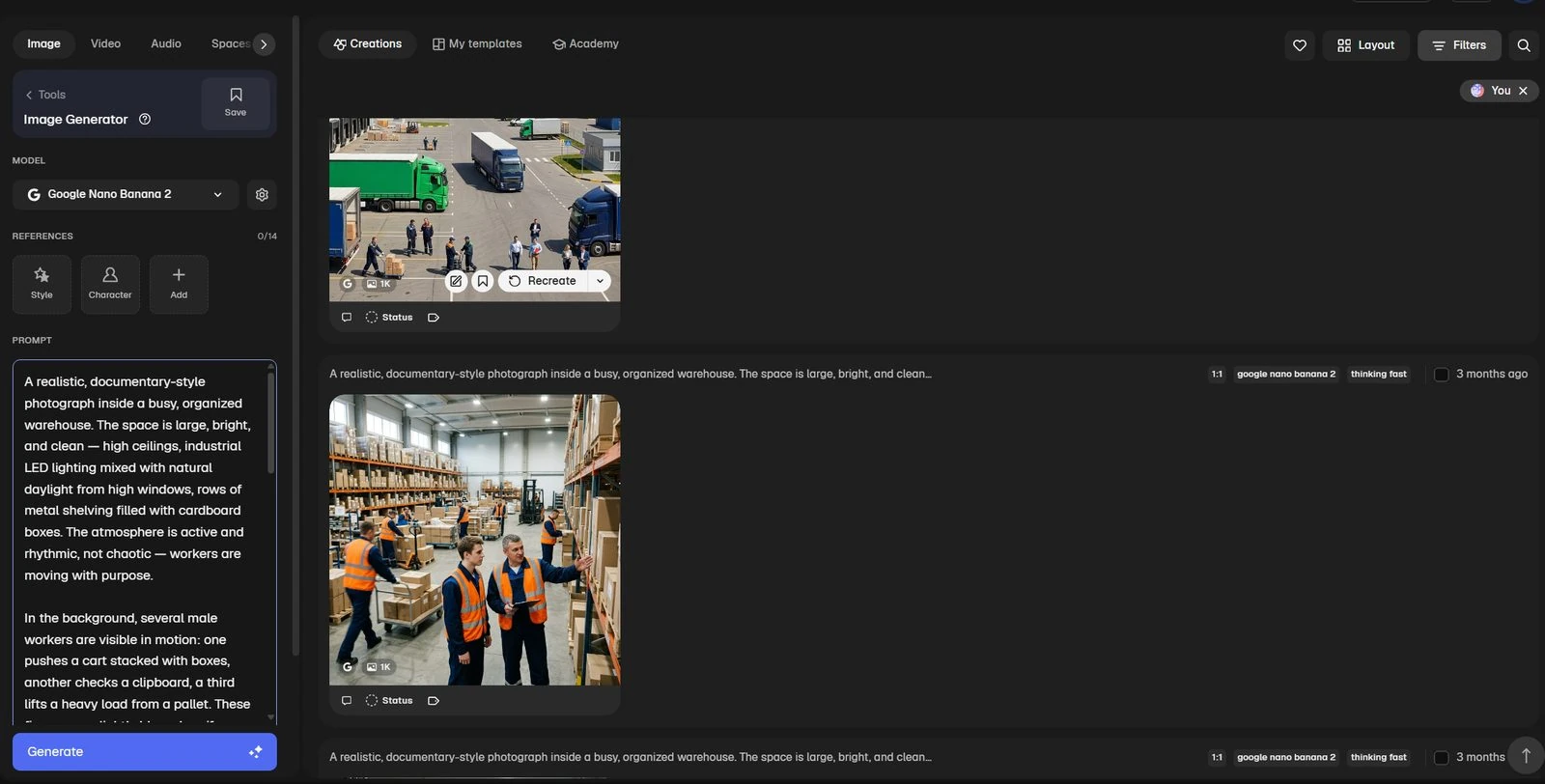Go back to Tools
Viewport: 1545px width, 784px height.
click(x=45, y=95)
